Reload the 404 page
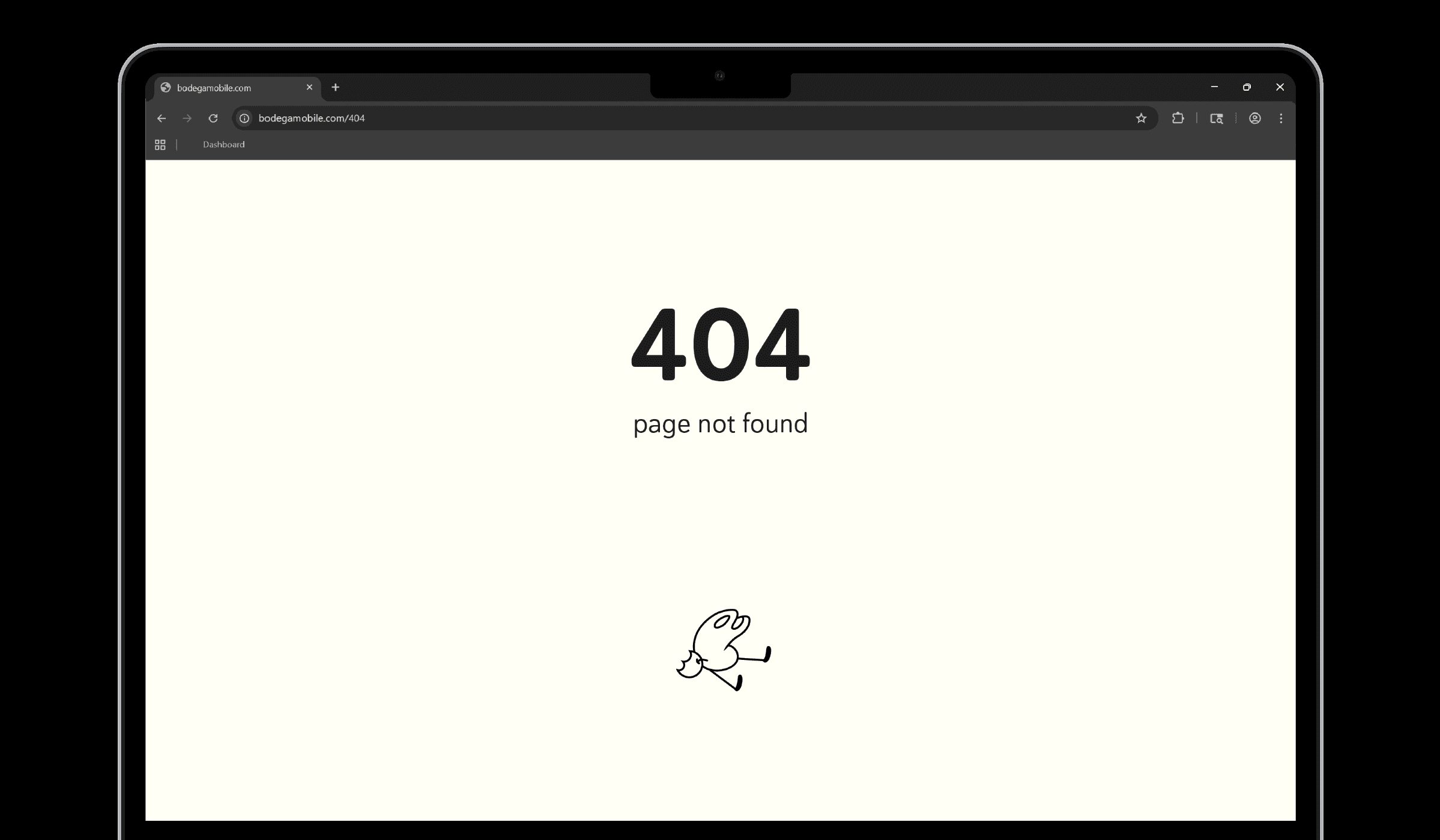Screen dimensions: 1440x840 (x=213, y=118)
